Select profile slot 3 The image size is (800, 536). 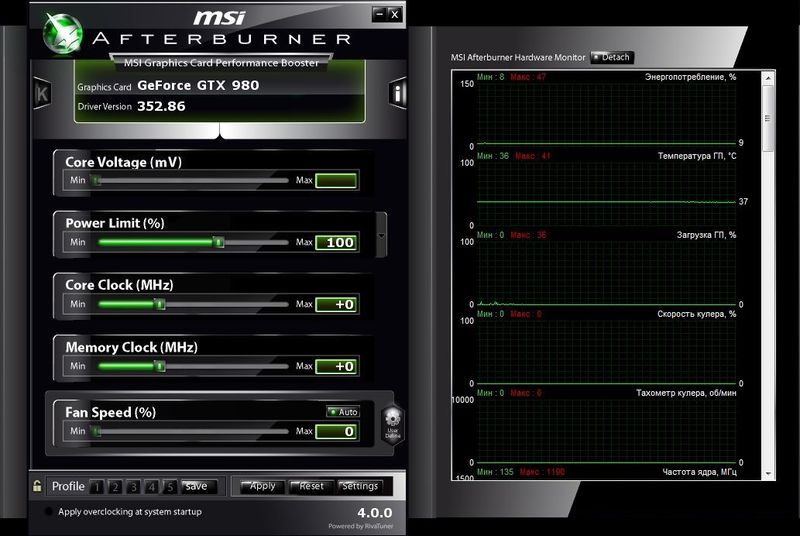coord(134,487)
